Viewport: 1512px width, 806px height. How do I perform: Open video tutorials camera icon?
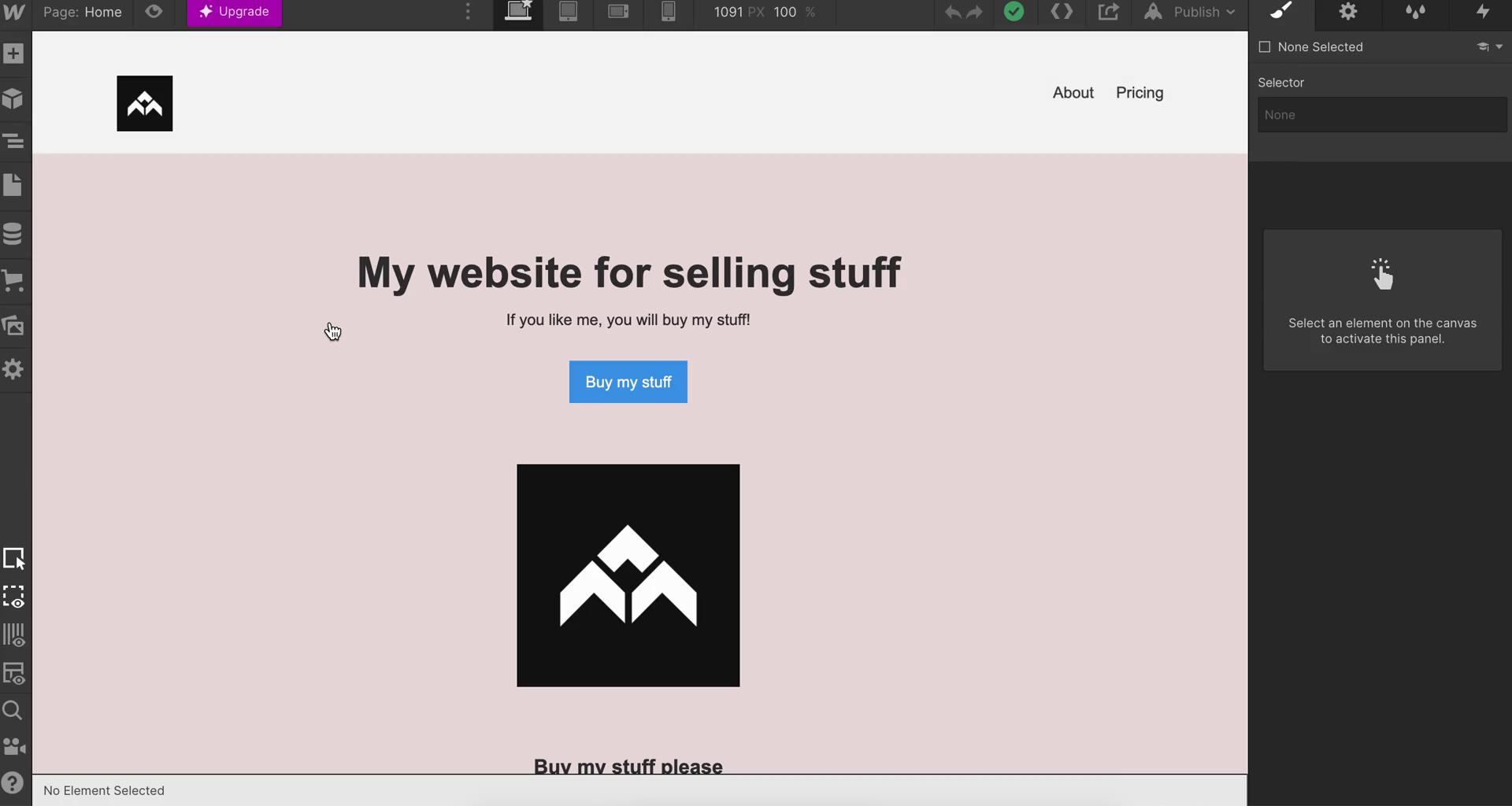click(x=14, y=746)
